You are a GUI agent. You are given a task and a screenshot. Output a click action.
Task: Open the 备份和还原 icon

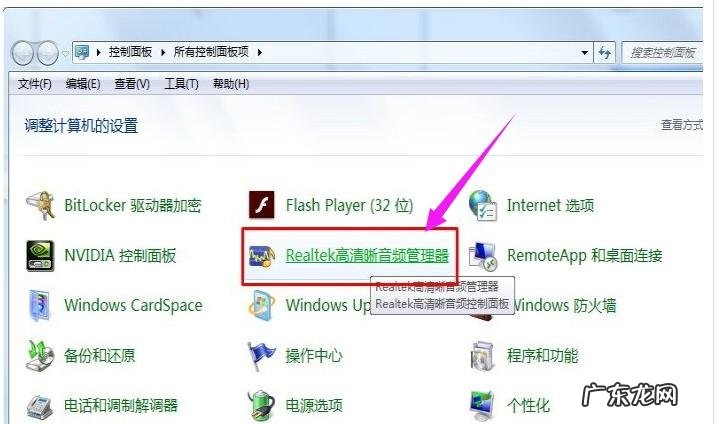pos(40,355)
